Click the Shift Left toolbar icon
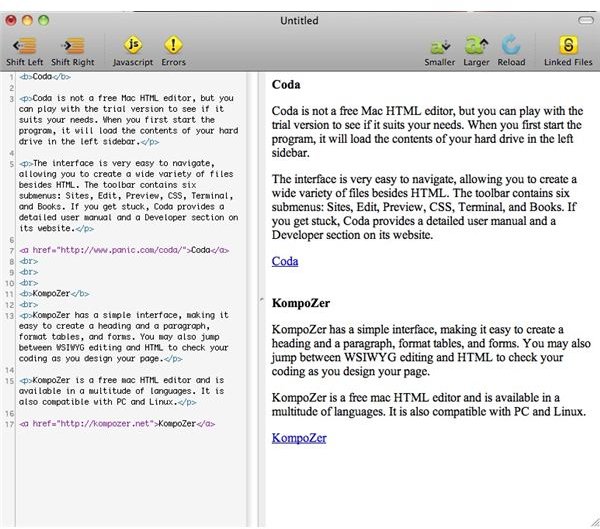The height and width of the screenshot is (529, 600). tap(25, 46)
